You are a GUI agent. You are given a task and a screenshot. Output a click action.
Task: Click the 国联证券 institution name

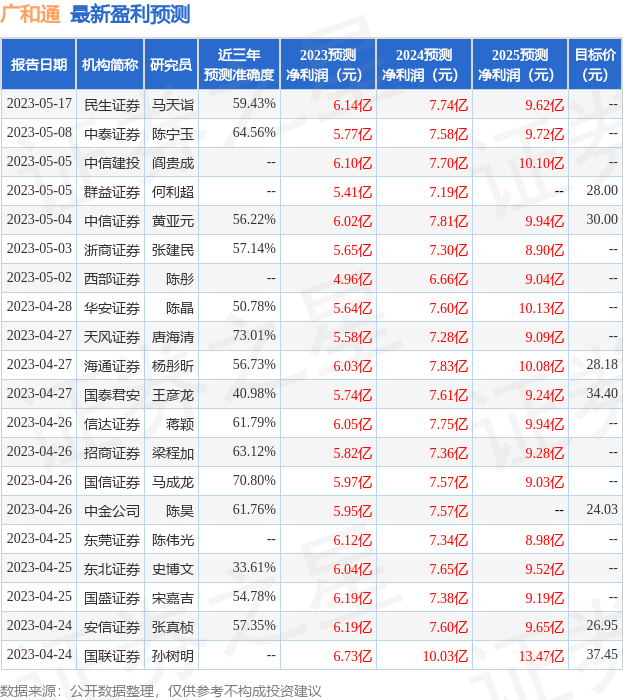pyautogui.click(x=111, y=655)
